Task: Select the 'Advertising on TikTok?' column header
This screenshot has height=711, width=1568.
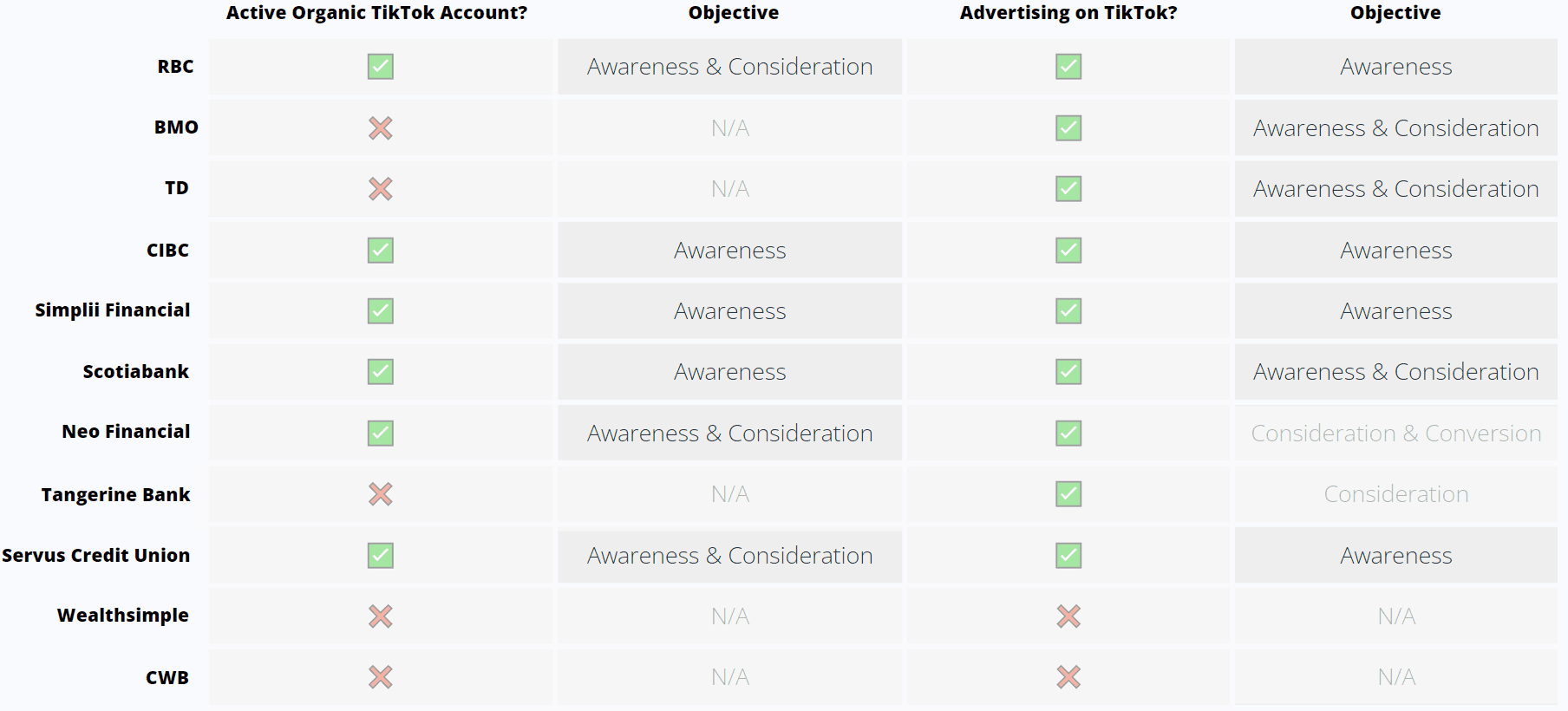Action: [x=1068, y=13]
